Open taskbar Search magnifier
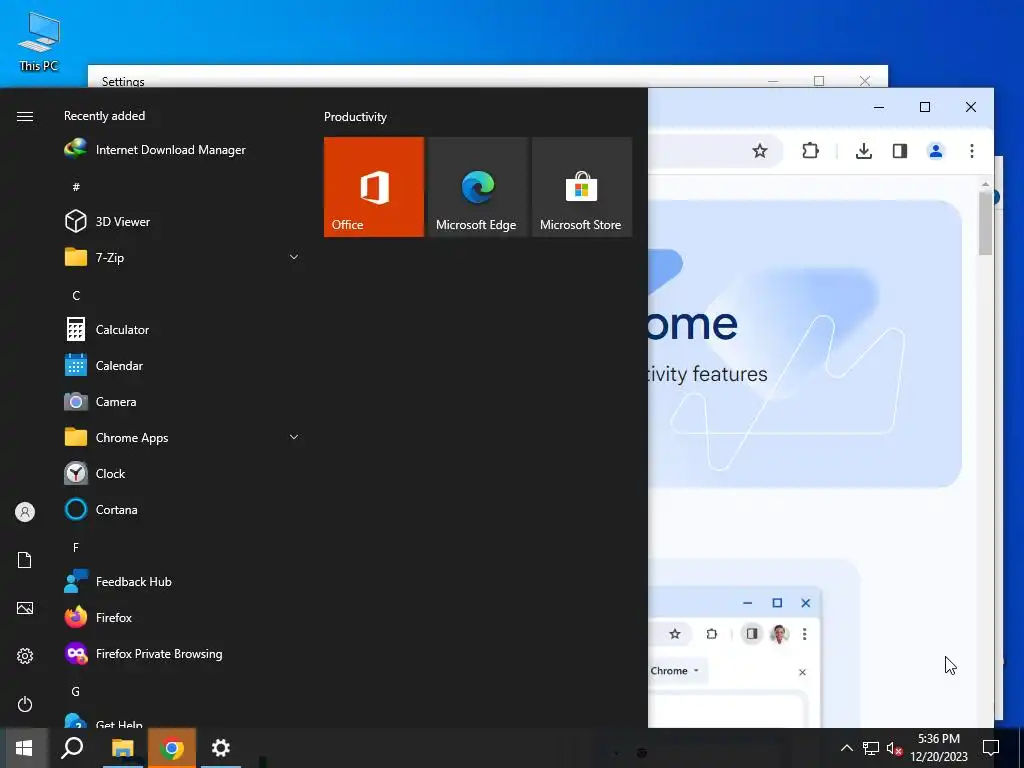The image size is (1024, 768). pos(72,748)
